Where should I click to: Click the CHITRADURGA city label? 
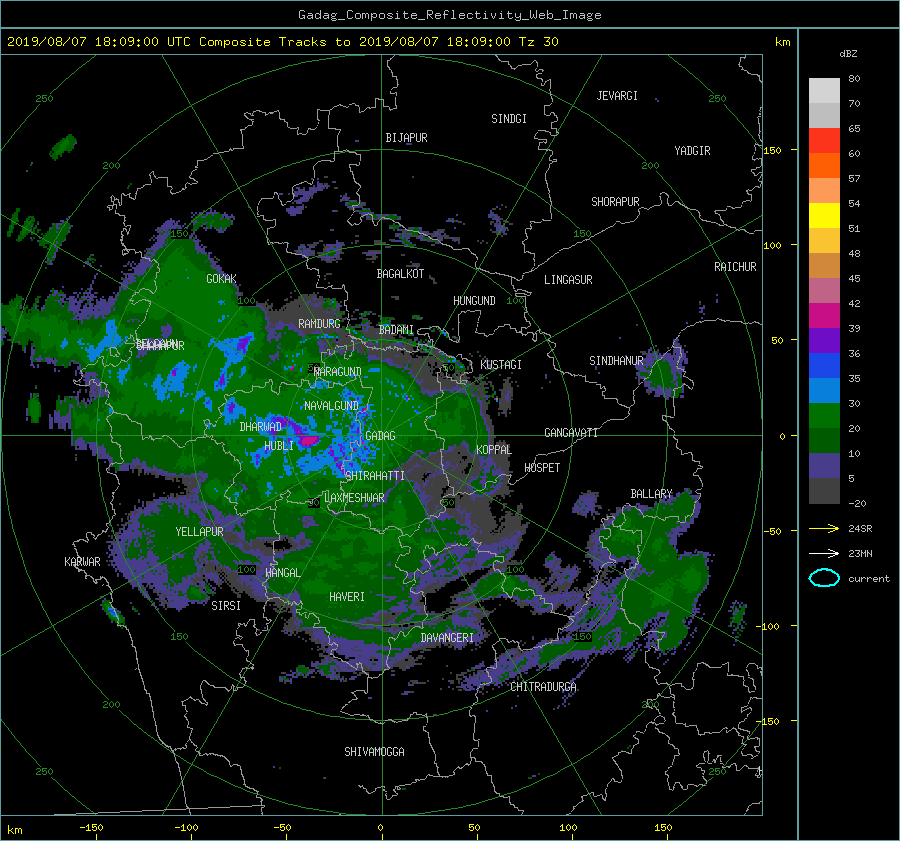(x=544, y=687)
